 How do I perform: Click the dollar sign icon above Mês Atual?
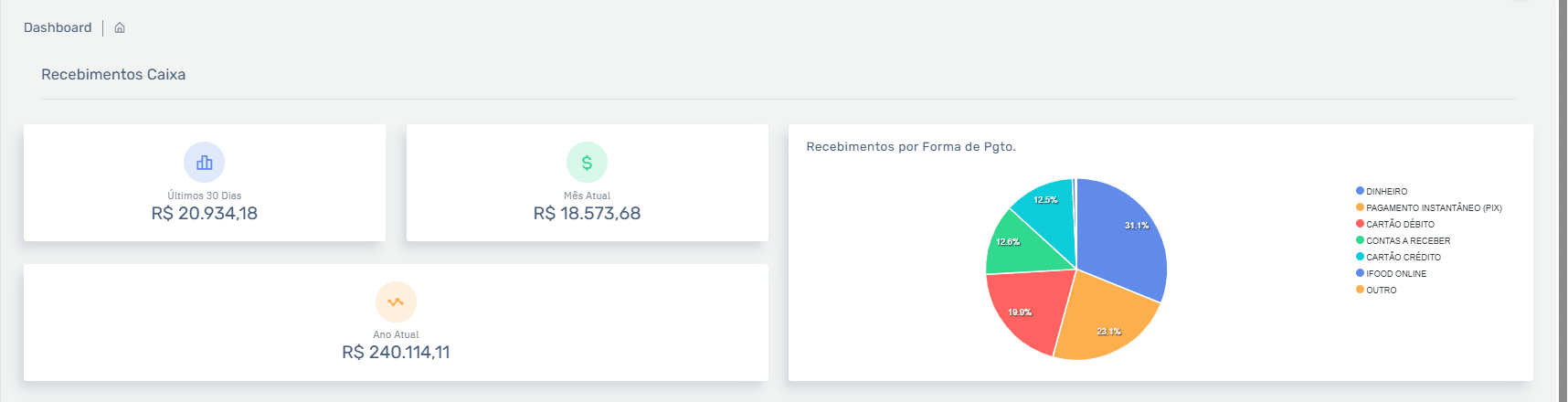point(587,163)
